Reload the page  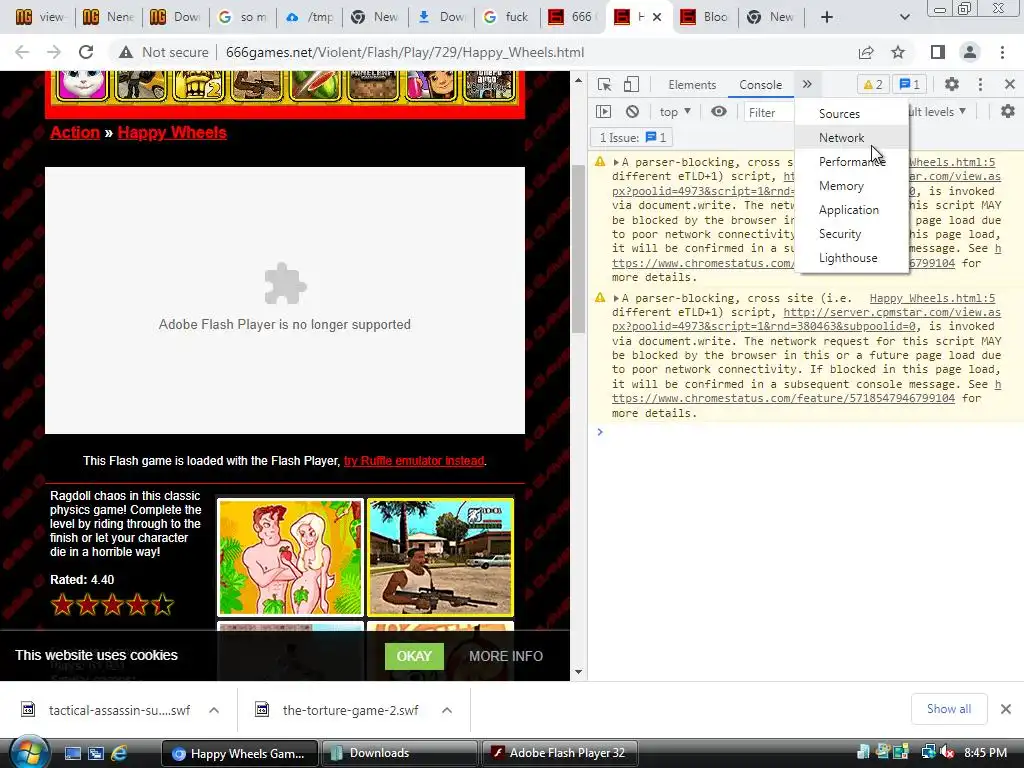pyautogui.click(x=86, y=52)
